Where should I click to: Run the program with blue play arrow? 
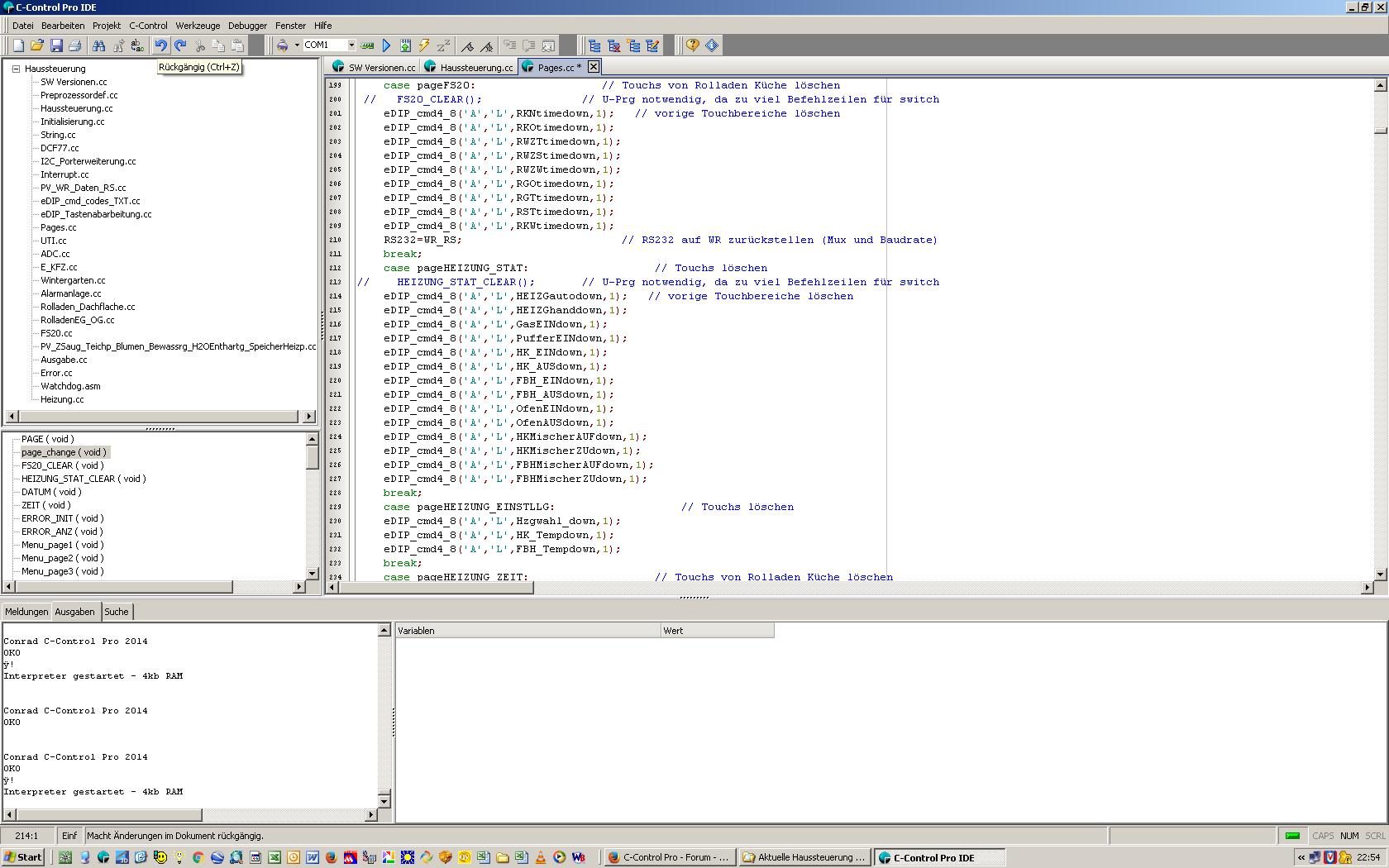(x=386, y=45)
